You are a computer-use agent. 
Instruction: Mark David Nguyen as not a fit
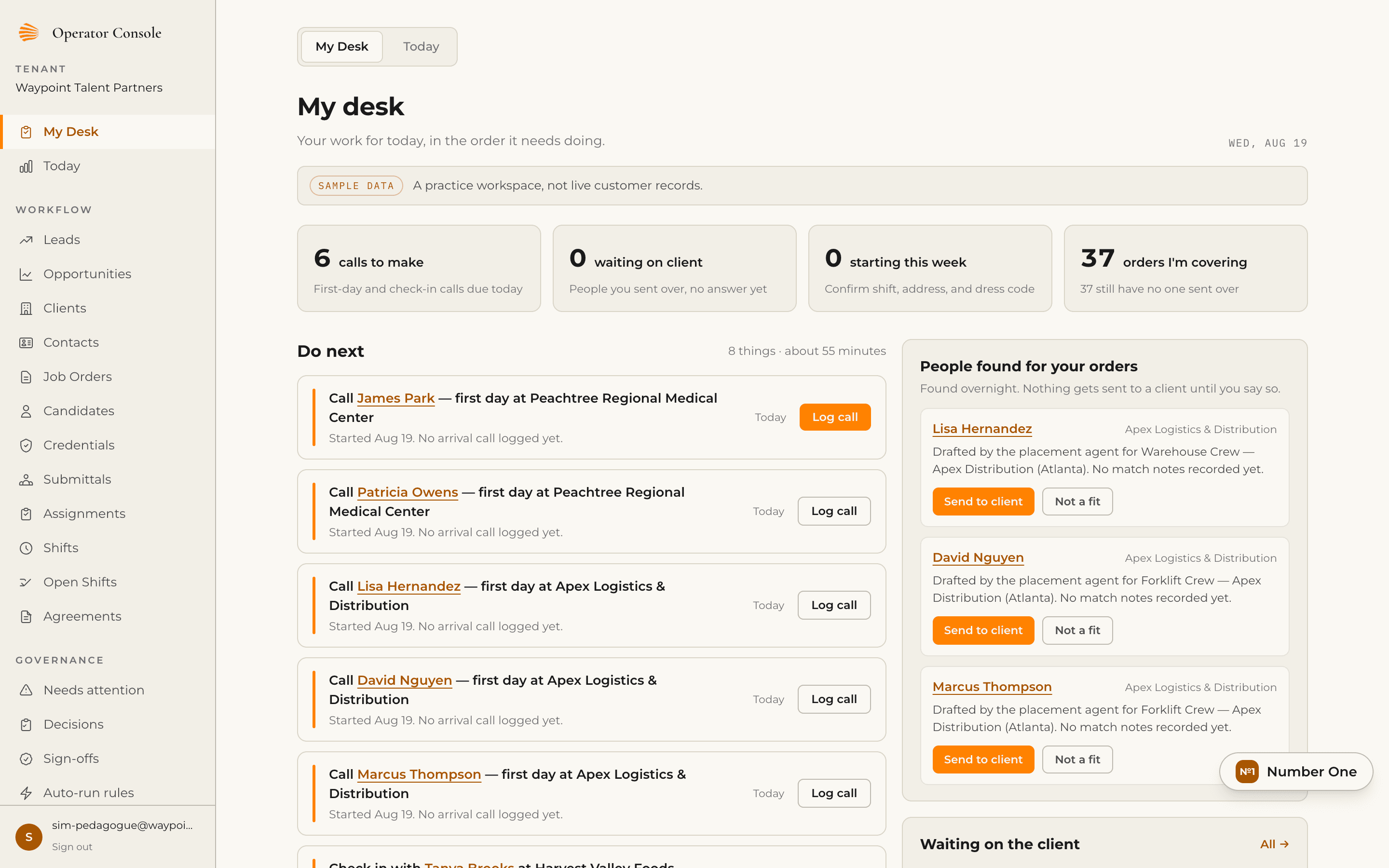1077,630
